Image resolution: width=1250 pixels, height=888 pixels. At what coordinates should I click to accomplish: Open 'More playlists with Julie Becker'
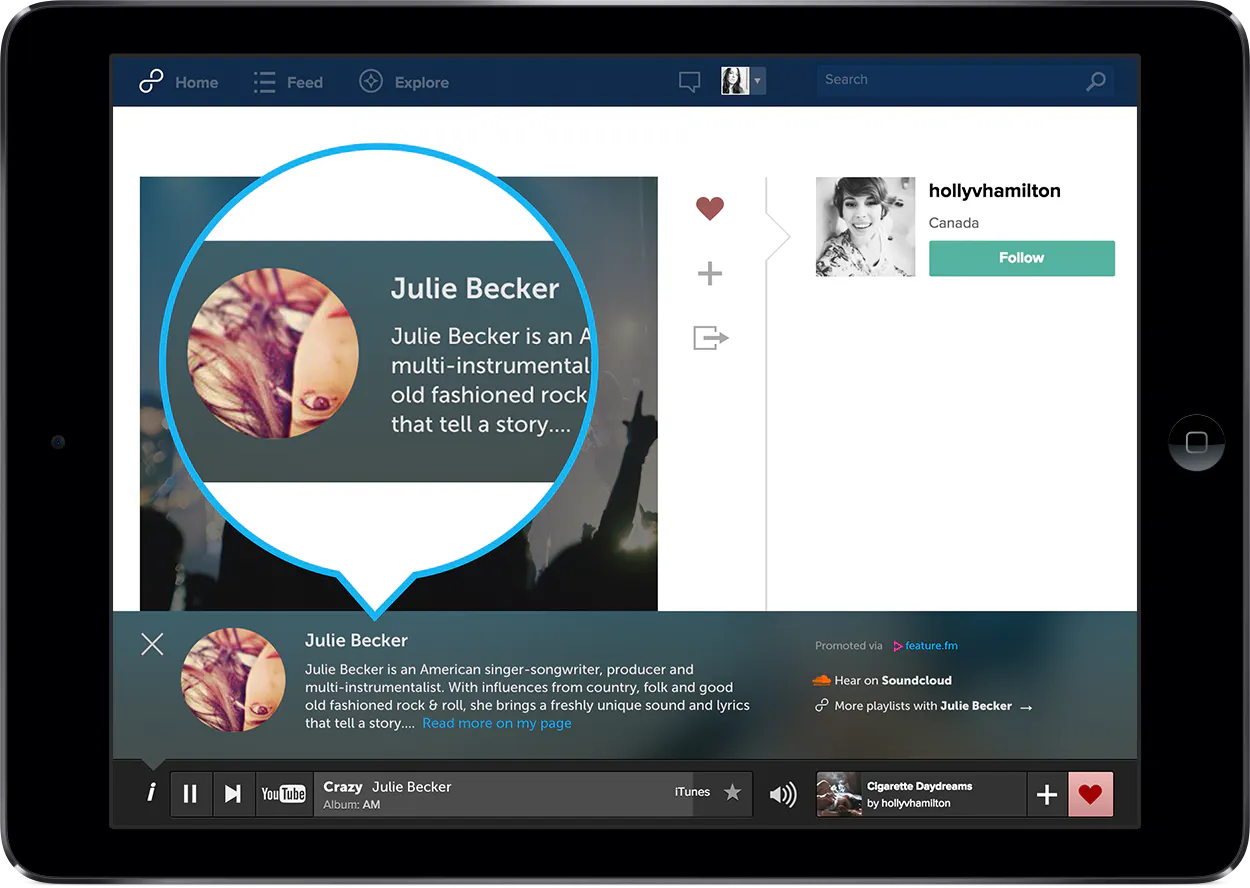point(923,706)
